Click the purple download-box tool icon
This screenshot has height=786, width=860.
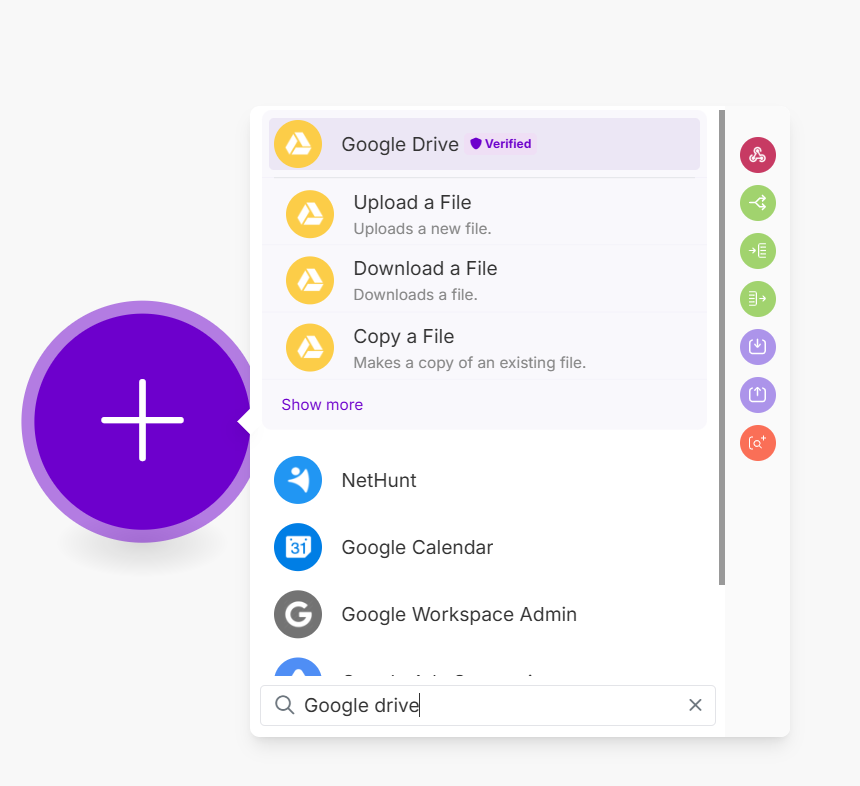(x=757, y=347)
